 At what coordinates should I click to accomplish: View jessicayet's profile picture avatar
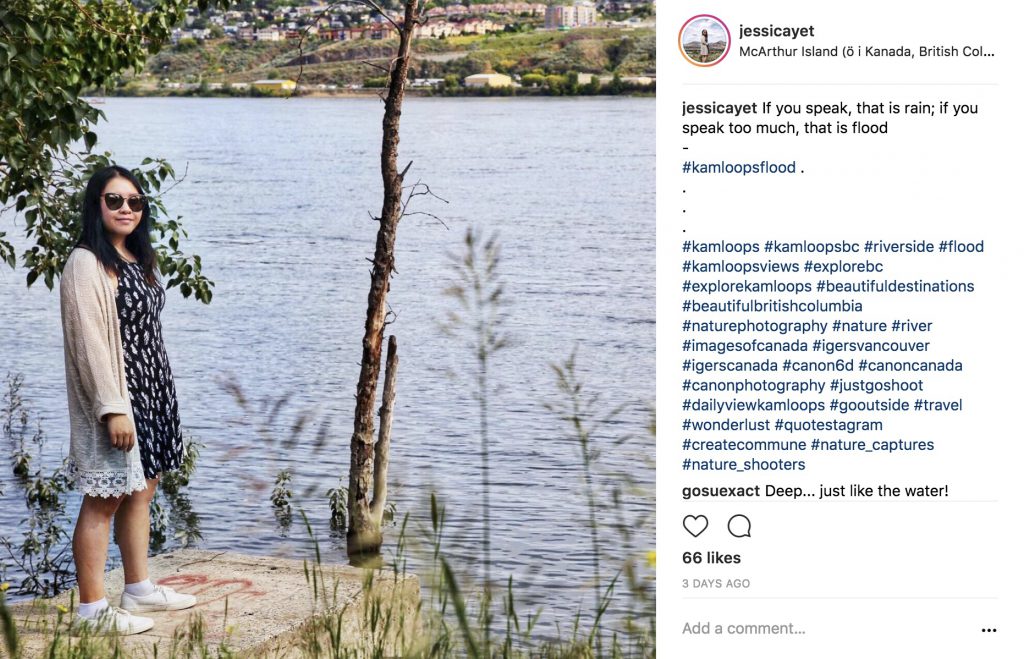(704, 41)
